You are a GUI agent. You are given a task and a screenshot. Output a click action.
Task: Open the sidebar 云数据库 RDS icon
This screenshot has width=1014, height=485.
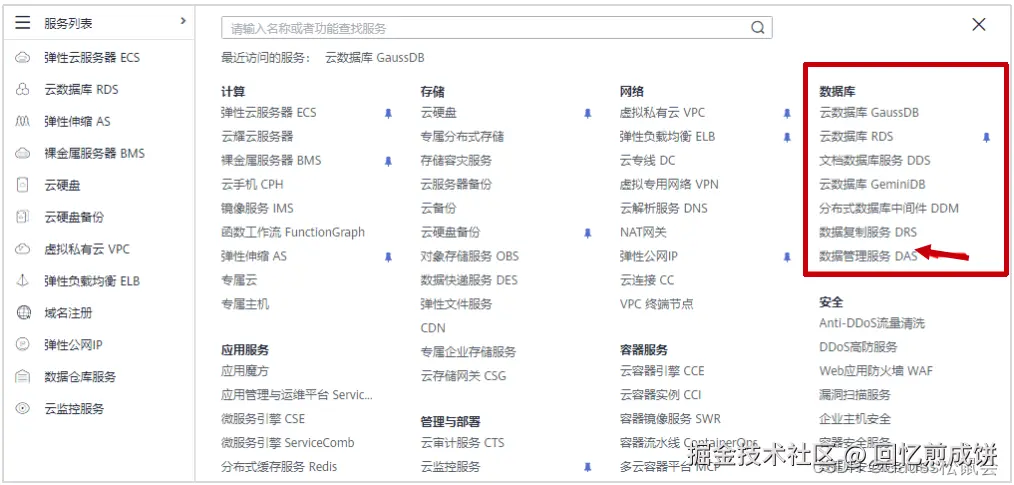(x=23, y=89)
